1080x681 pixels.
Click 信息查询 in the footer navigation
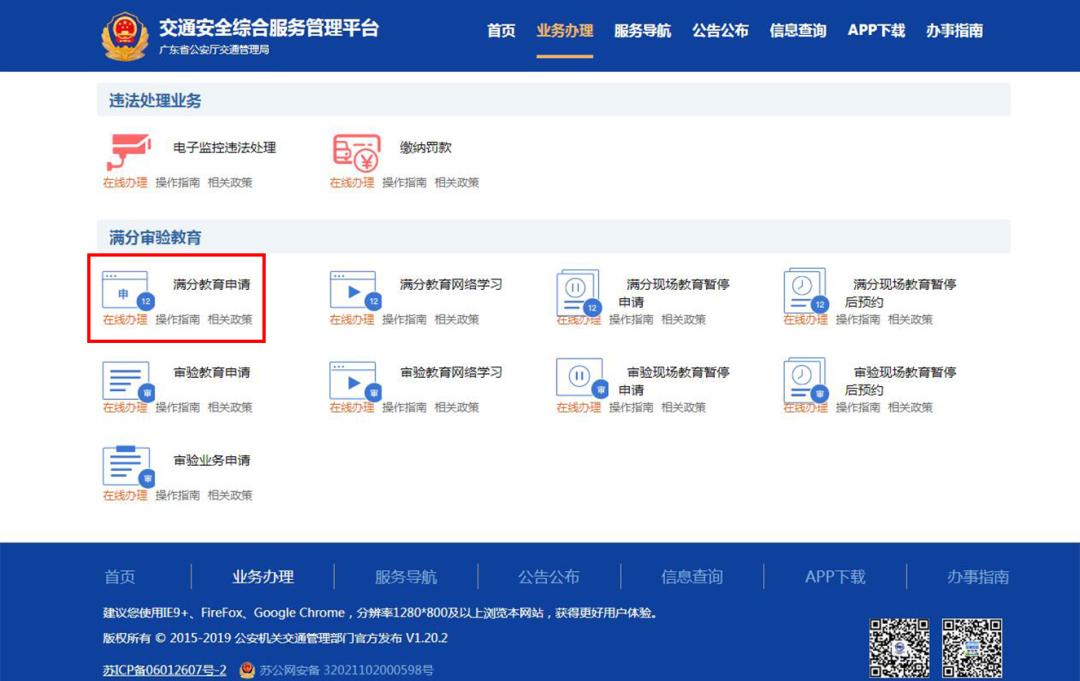pos(691,577)
